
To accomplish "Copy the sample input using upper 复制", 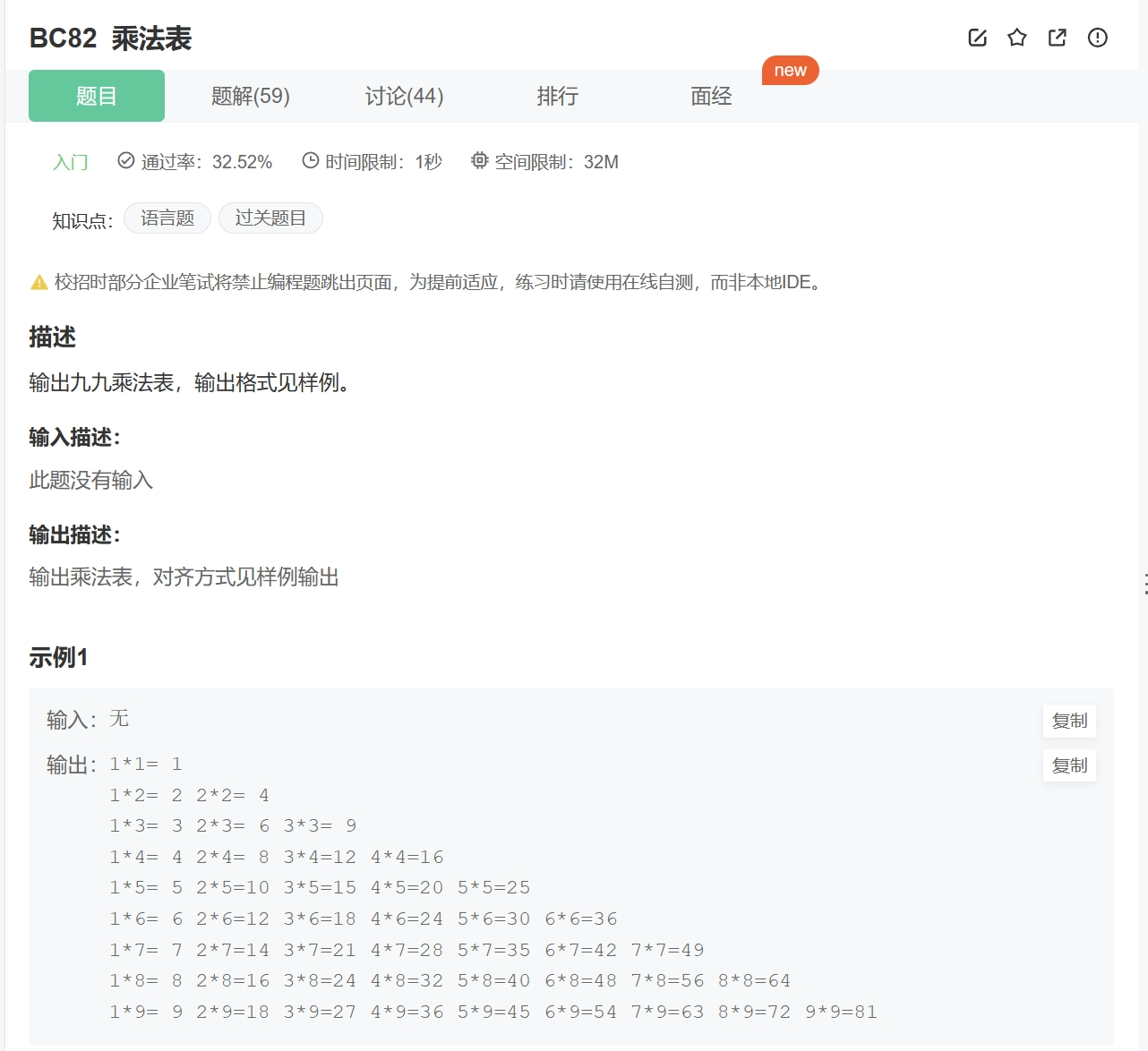I will [1068, 720].
